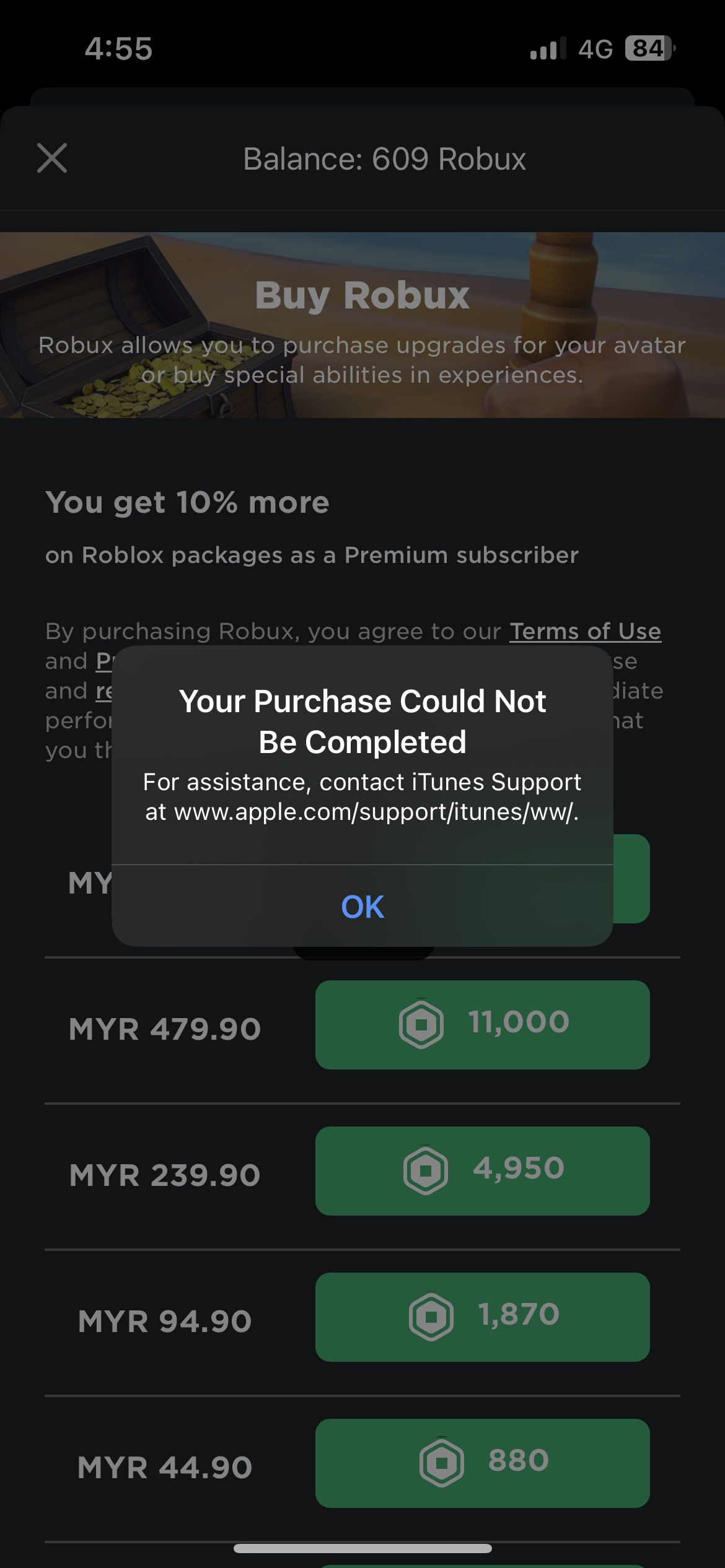Image resolution: width=725 pixels, height=1568 pixels.
Task: Tap the Robux icon beside 4,950
Action: [x=426, y=1170]
